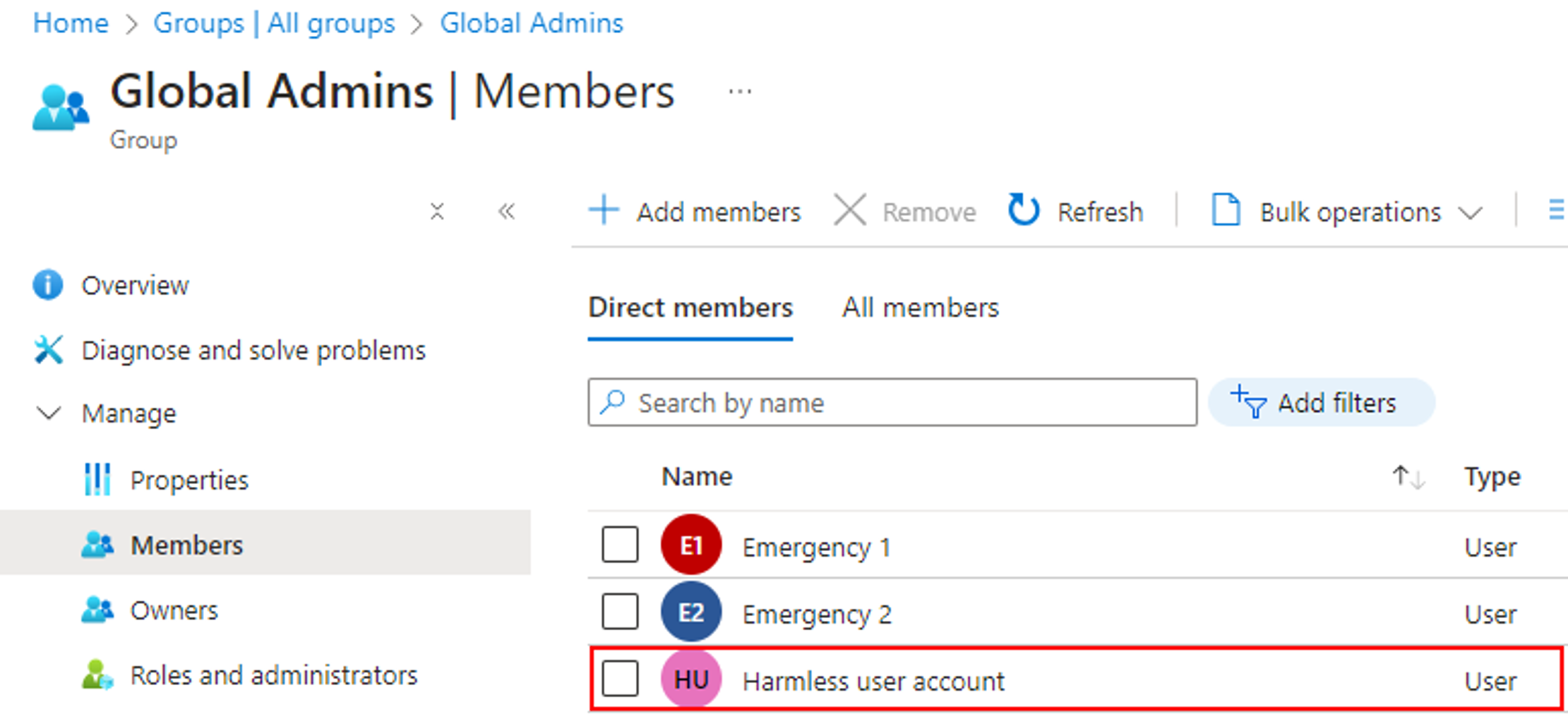
Task: Click the Add members plus icon
Action: coord(604,211)
